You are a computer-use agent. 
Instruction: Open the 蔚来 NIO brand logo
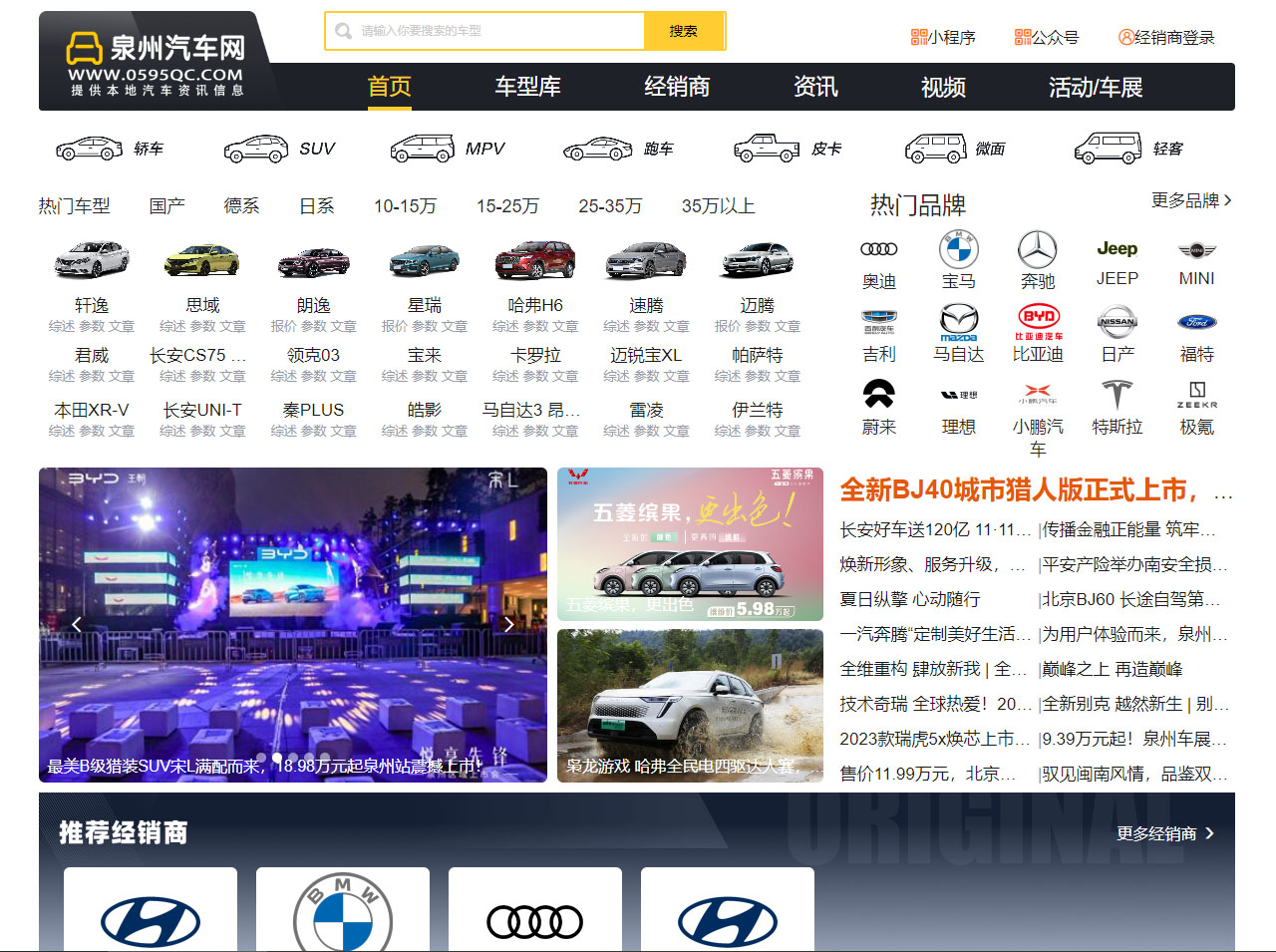tap(879, 394)
